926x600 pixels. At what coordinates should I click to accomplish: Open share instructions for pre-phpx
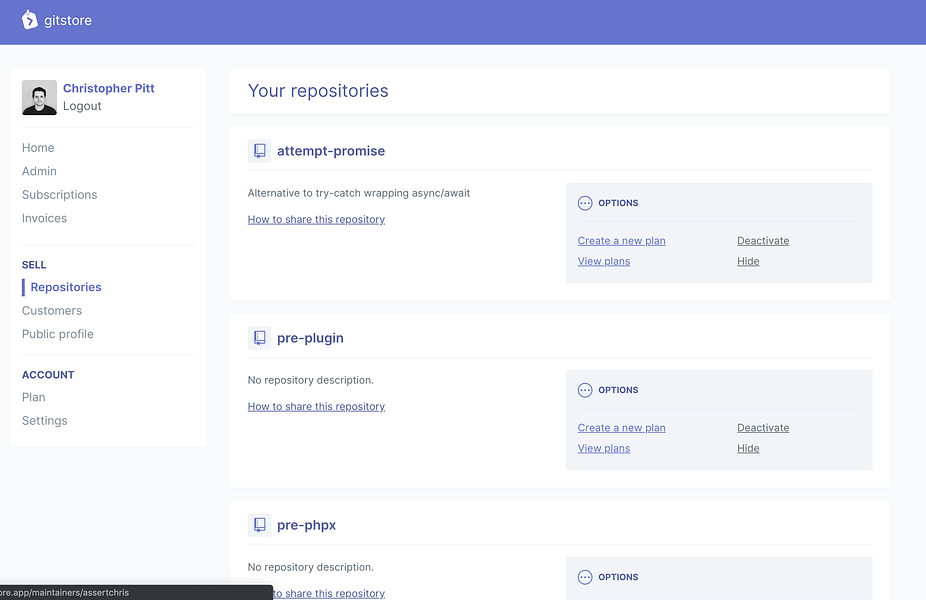[328, 594]
